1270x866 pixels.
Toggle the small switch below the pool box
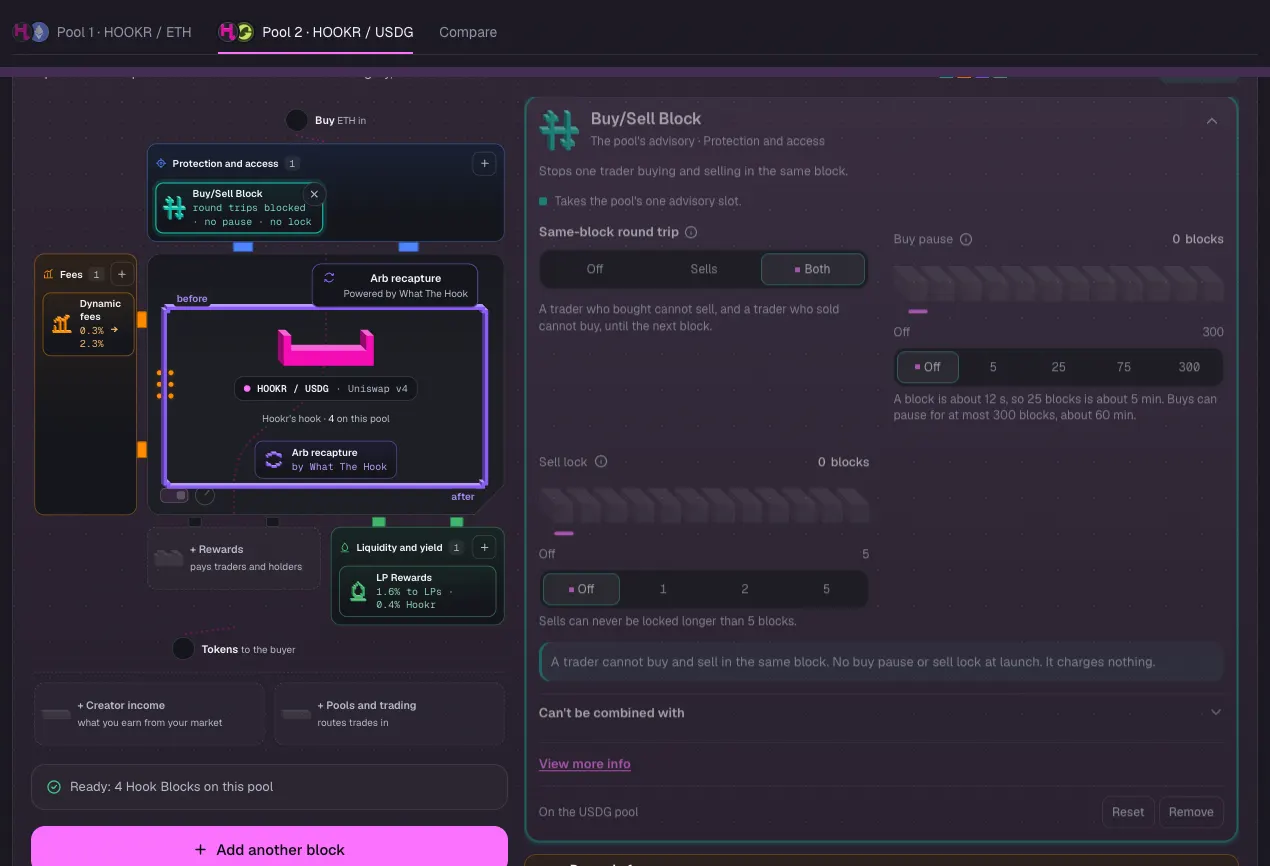tap(175, 495)
